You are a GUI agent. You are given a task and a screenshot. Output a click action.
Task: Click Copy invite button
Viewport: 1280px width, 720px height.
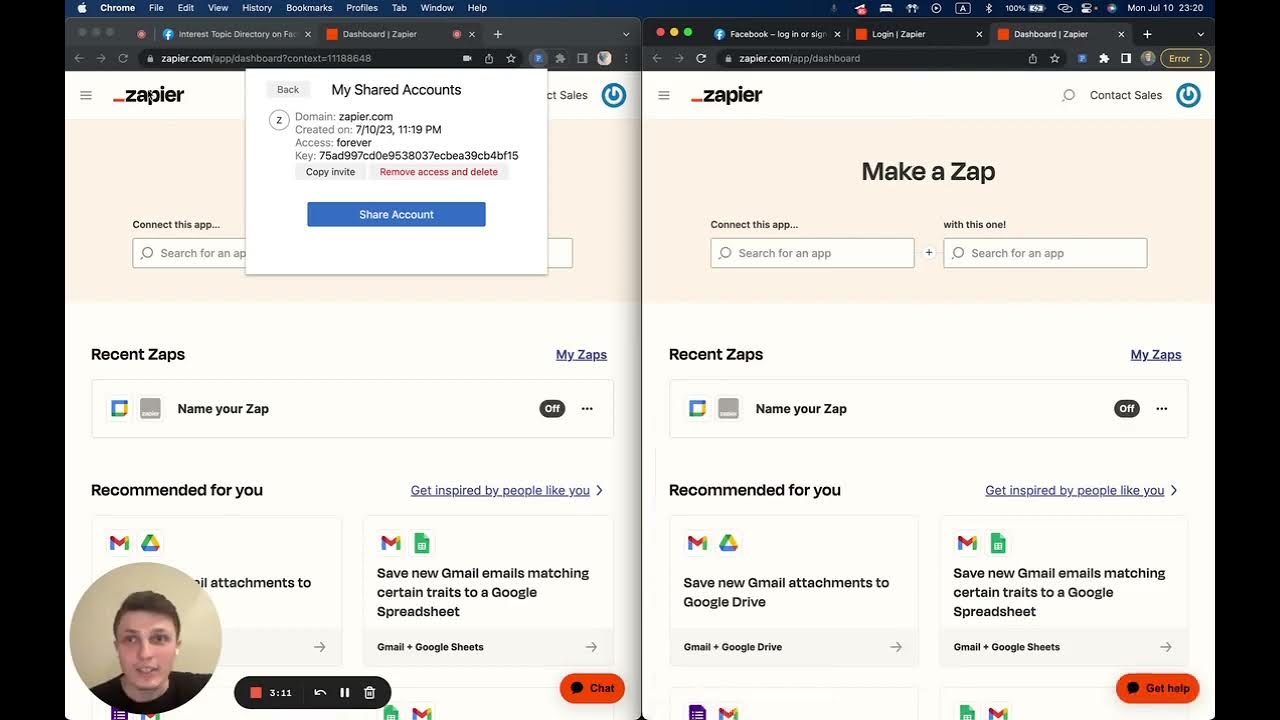pyautogui.click(x=330, y=172)
